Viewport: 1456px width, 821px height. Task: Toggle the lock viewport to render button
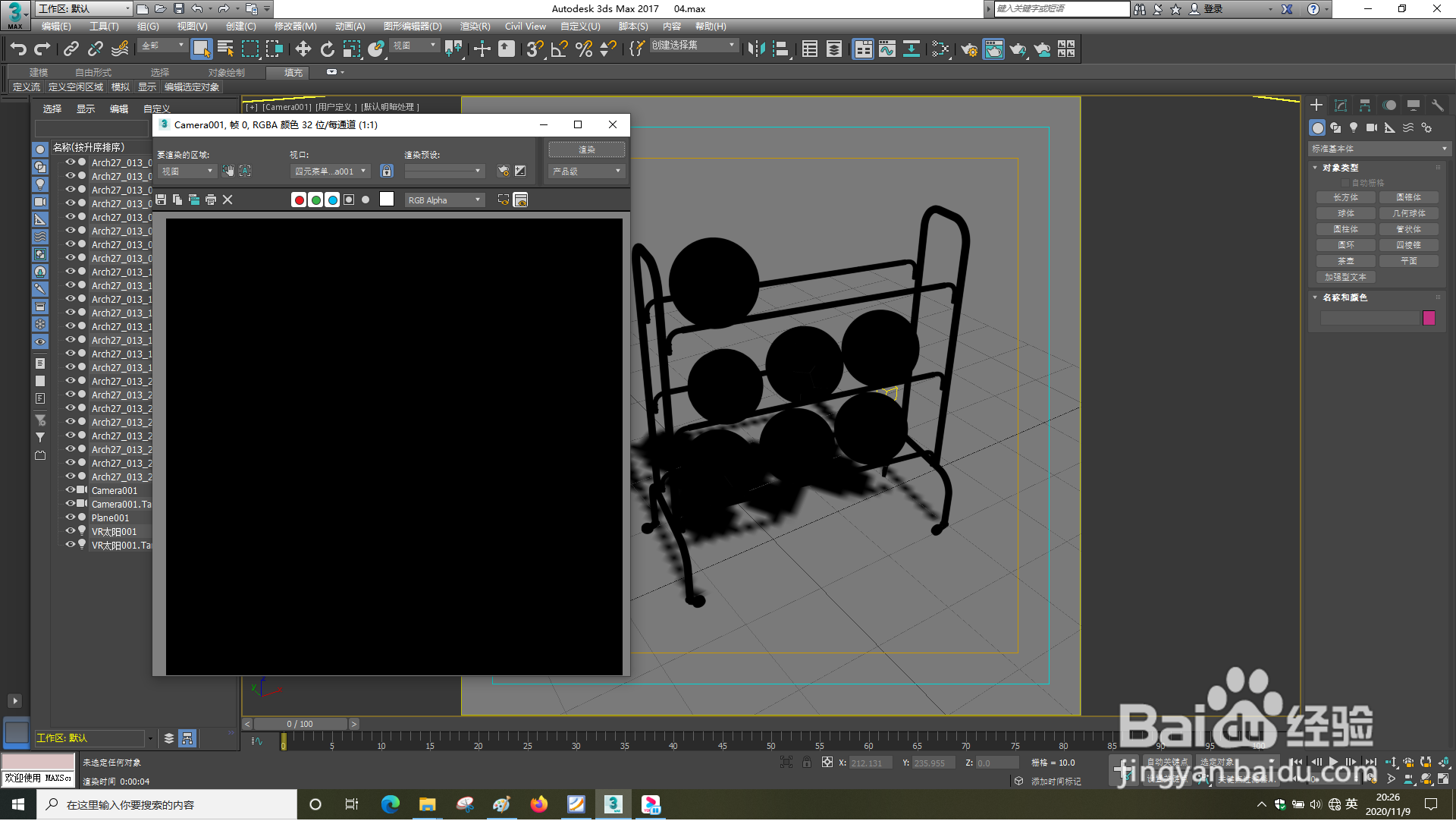point(387,171)
